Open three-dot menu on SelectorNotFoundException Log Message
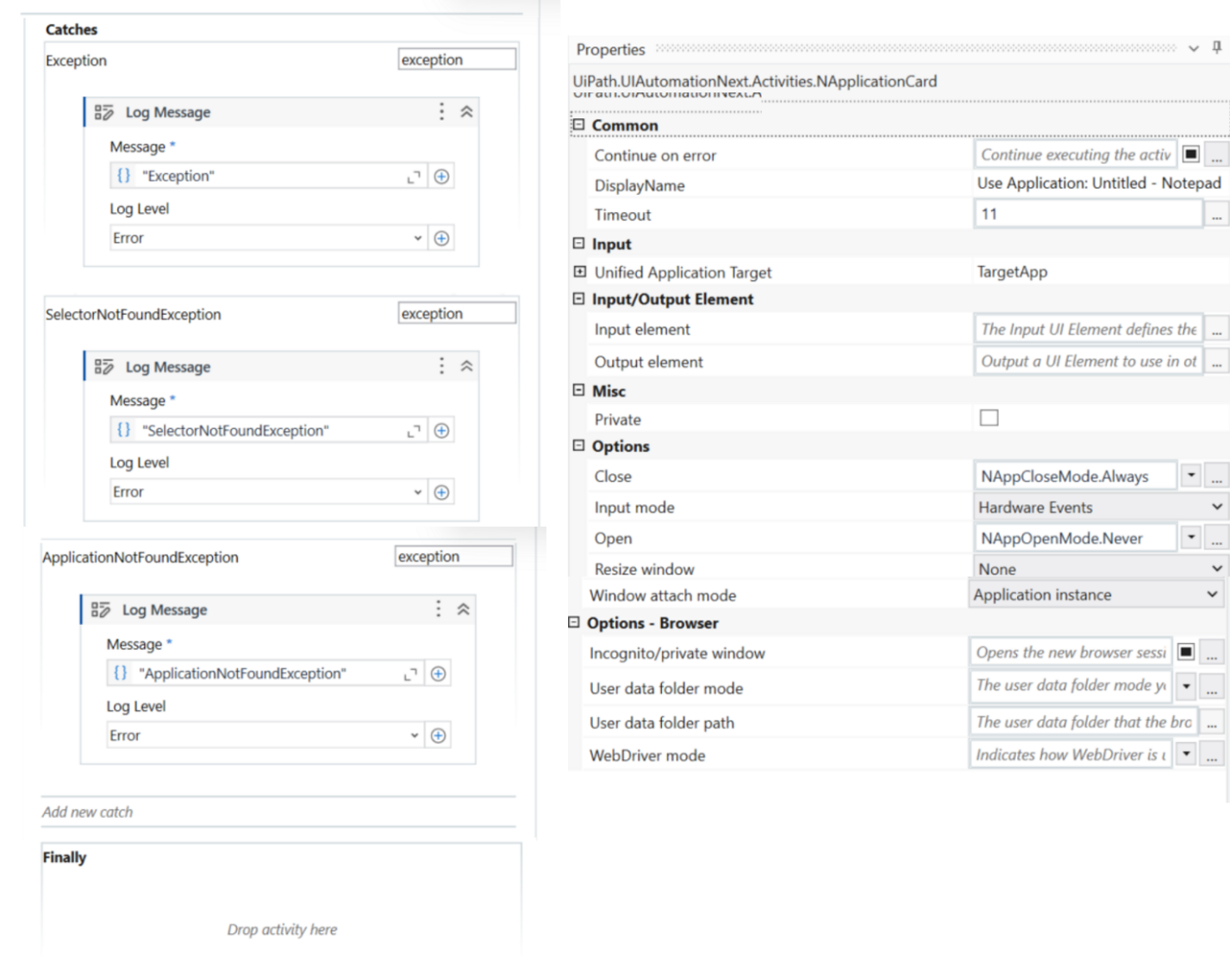 coord(441,365)
